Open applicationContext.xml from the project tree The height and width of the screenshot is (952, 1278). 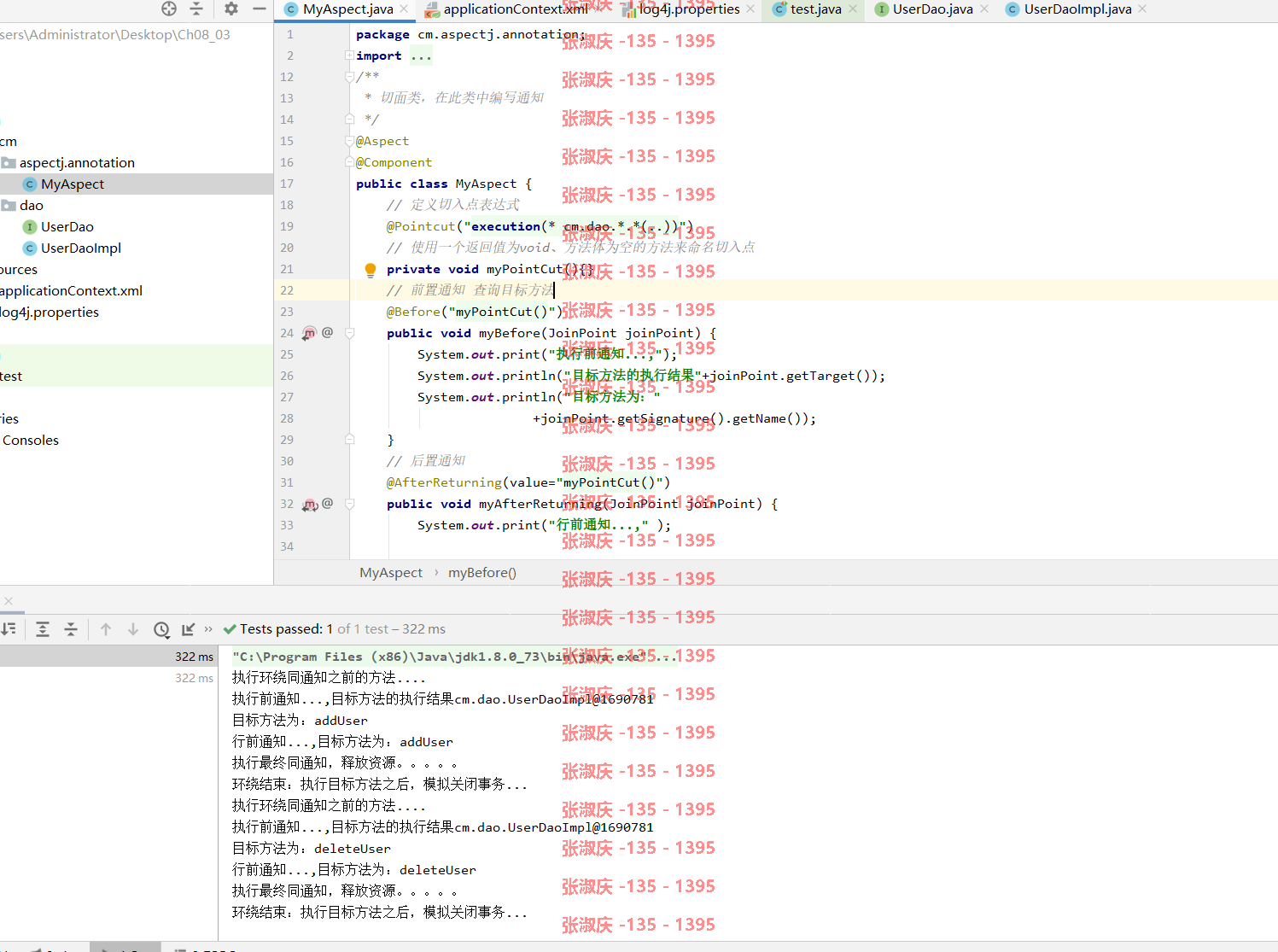coord(72,290)
